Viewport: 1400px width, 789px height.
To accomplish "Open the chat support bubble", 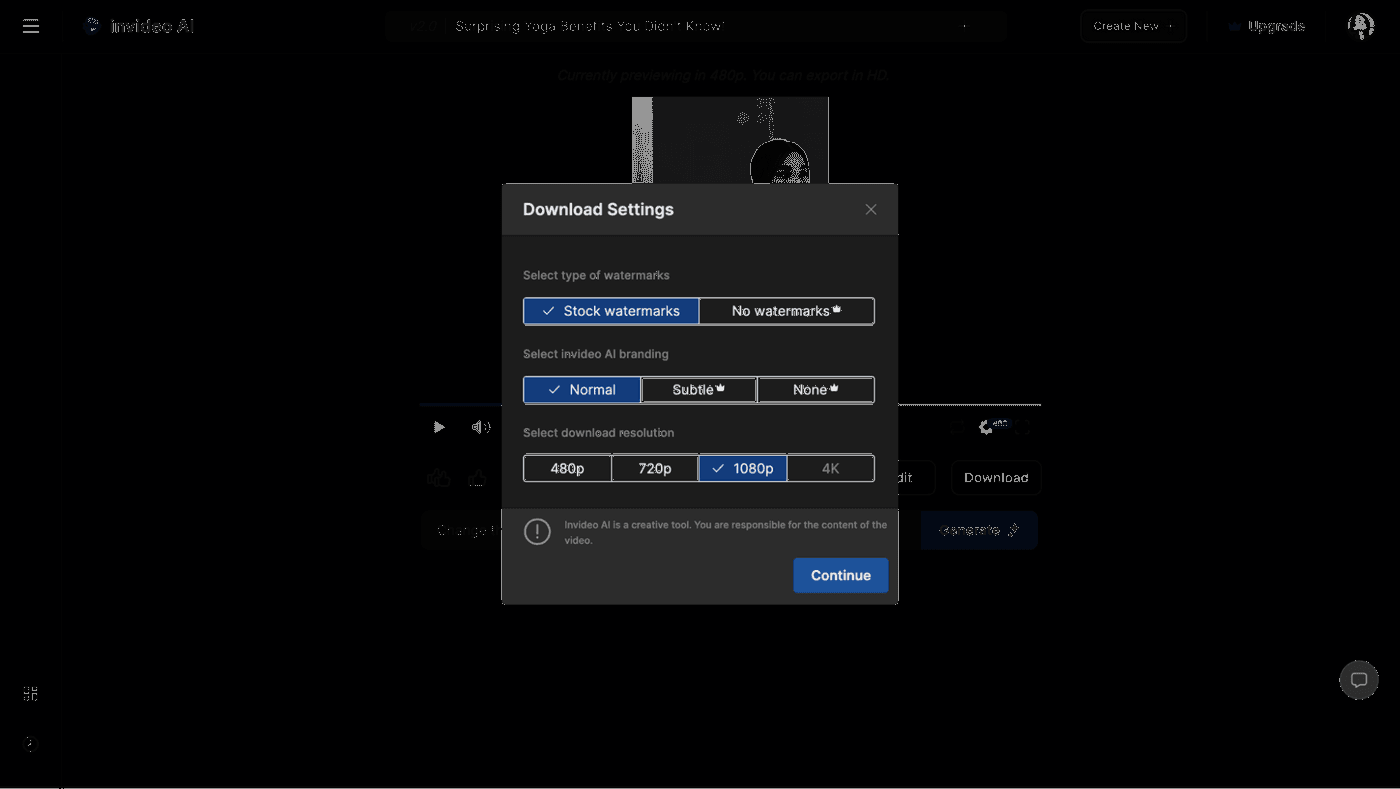I will [x=1358, y=680].
